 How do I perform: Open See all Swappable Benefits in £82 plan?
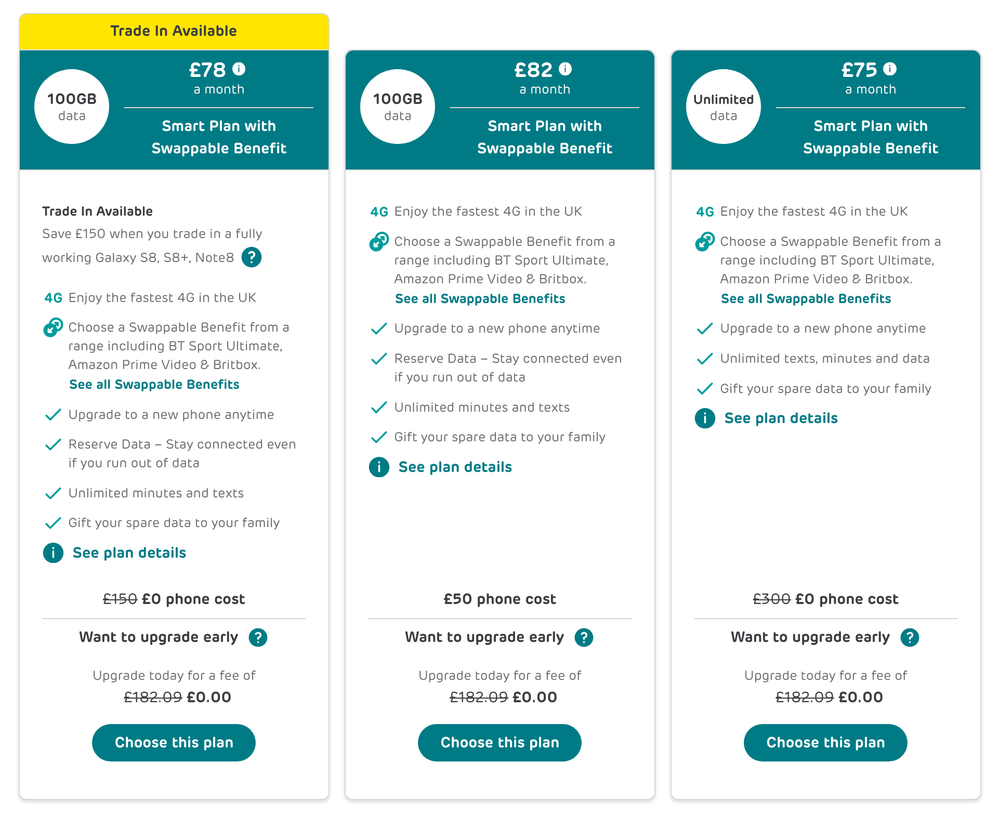point(480,298)
